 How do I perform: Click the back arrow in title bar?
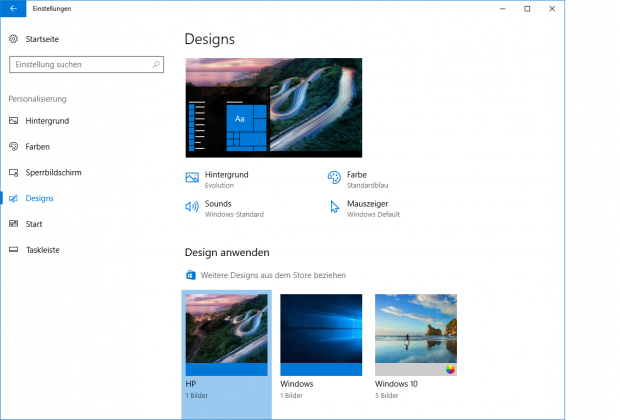pos(13,8)
